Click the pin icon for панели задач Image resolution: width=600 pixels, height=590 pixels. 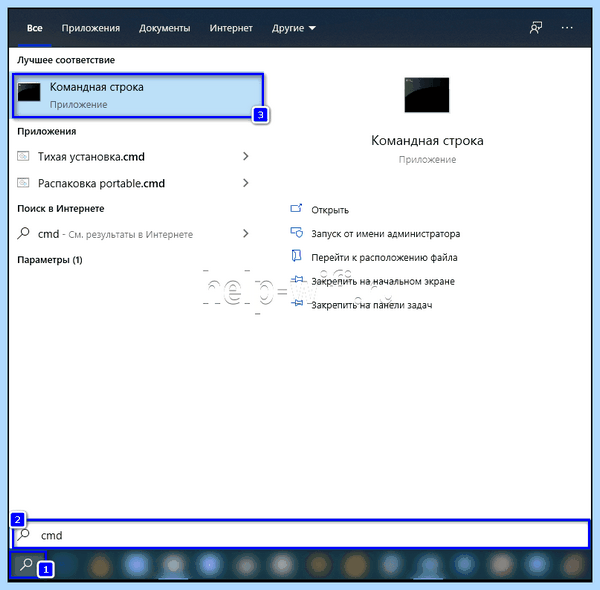[297, 303]
